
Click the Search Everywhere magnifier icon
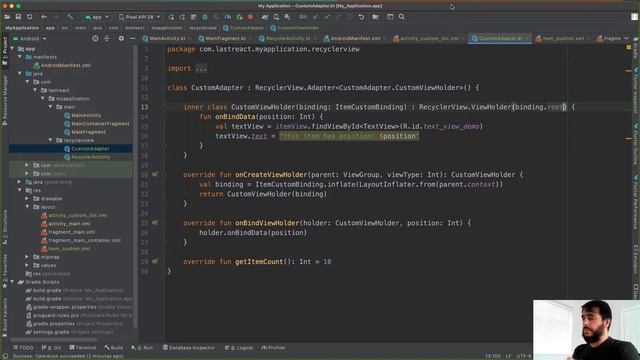pyautogui.click(x=402, y=17)
